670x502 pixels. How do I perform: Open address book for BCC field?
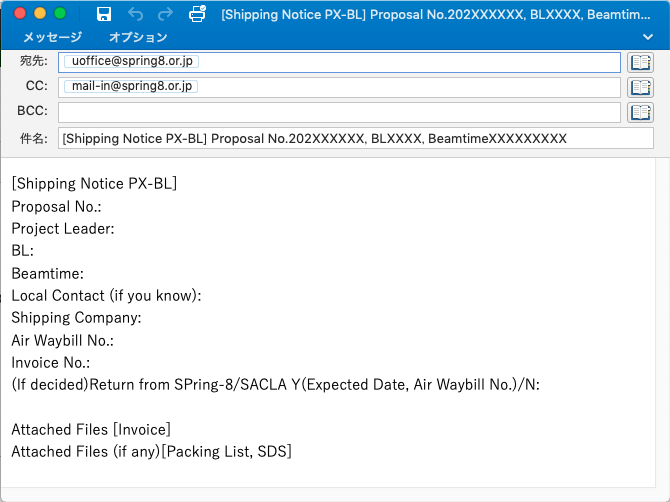point(640,112)
